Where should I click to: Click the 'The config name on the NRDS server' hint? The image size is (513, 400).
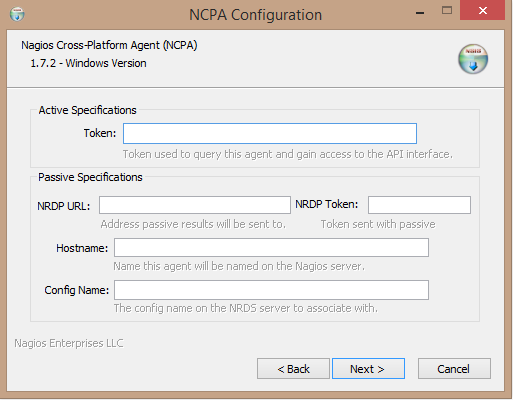coord(246,308)
